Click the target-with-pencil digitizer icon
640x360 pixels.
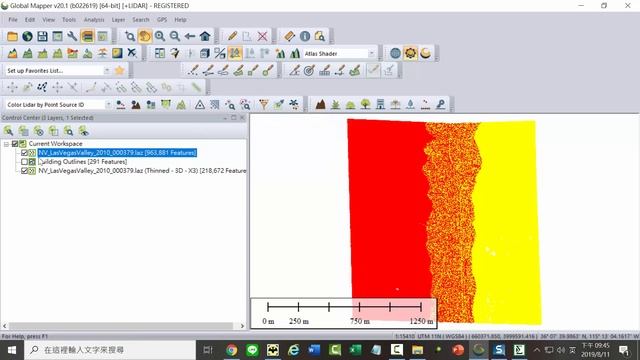(309, 71)
